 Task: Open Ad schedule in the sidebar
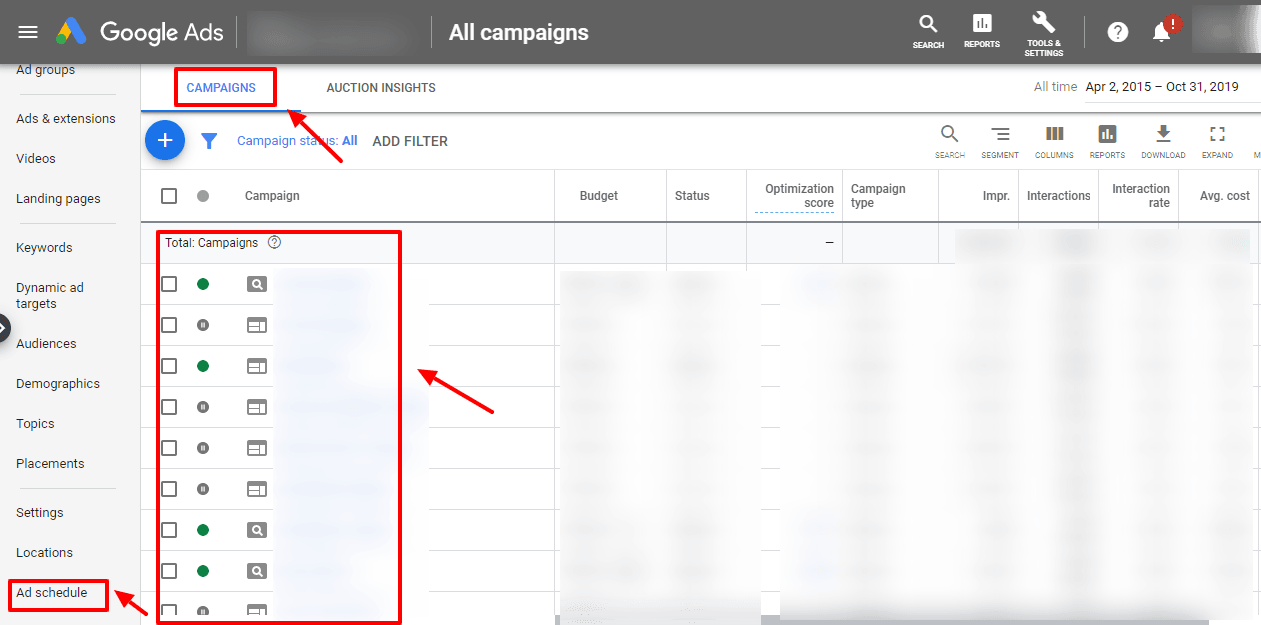point(52,593)
